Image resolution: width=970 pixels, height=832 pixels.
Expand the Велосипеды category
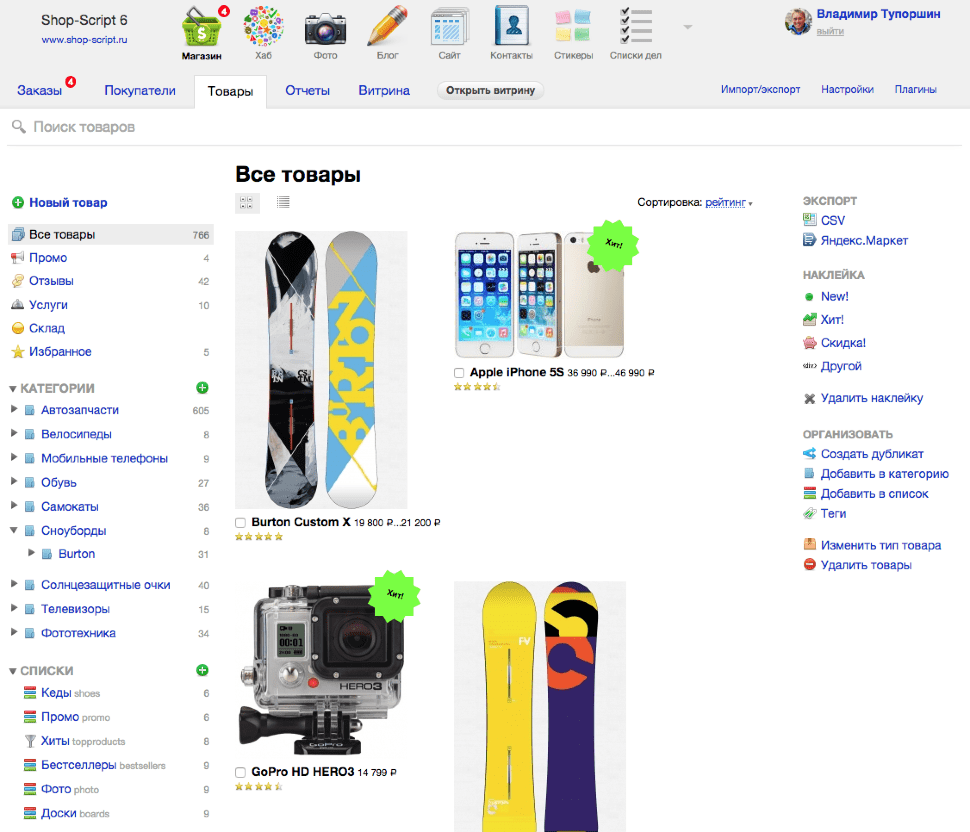click(14, 434)
